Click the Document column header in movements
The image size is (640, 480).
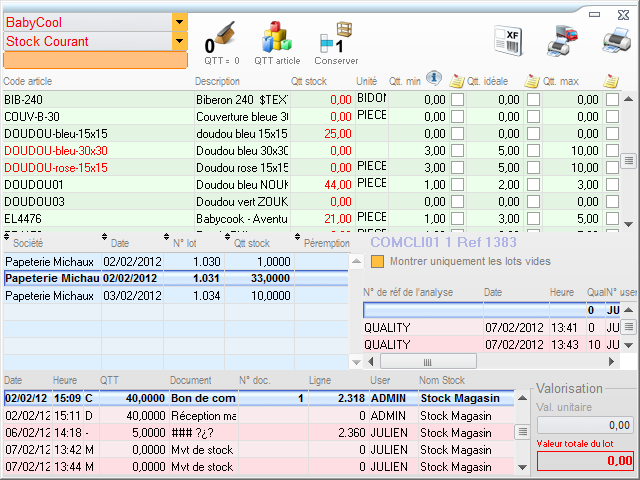[x=190, y=381]
